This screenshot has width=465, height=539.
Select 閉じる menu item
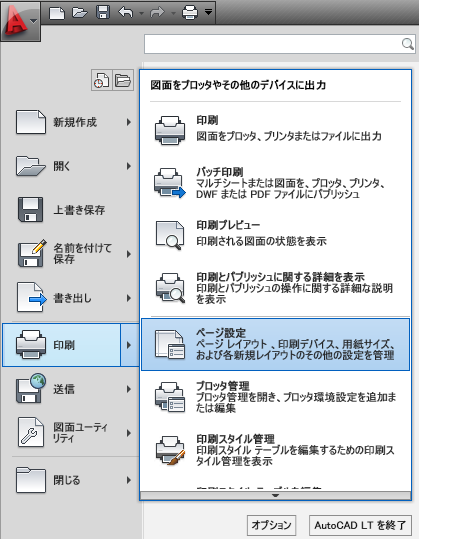(70, 480)
